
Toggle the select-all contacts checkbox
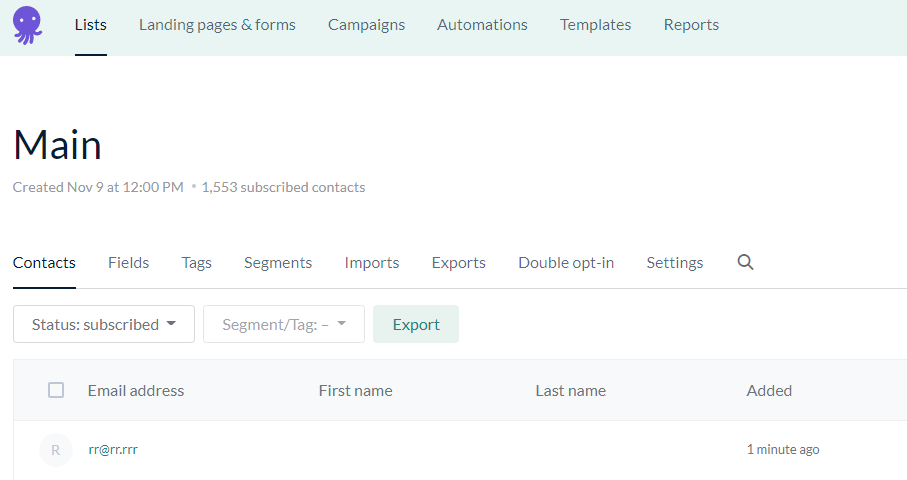(56, 390)
